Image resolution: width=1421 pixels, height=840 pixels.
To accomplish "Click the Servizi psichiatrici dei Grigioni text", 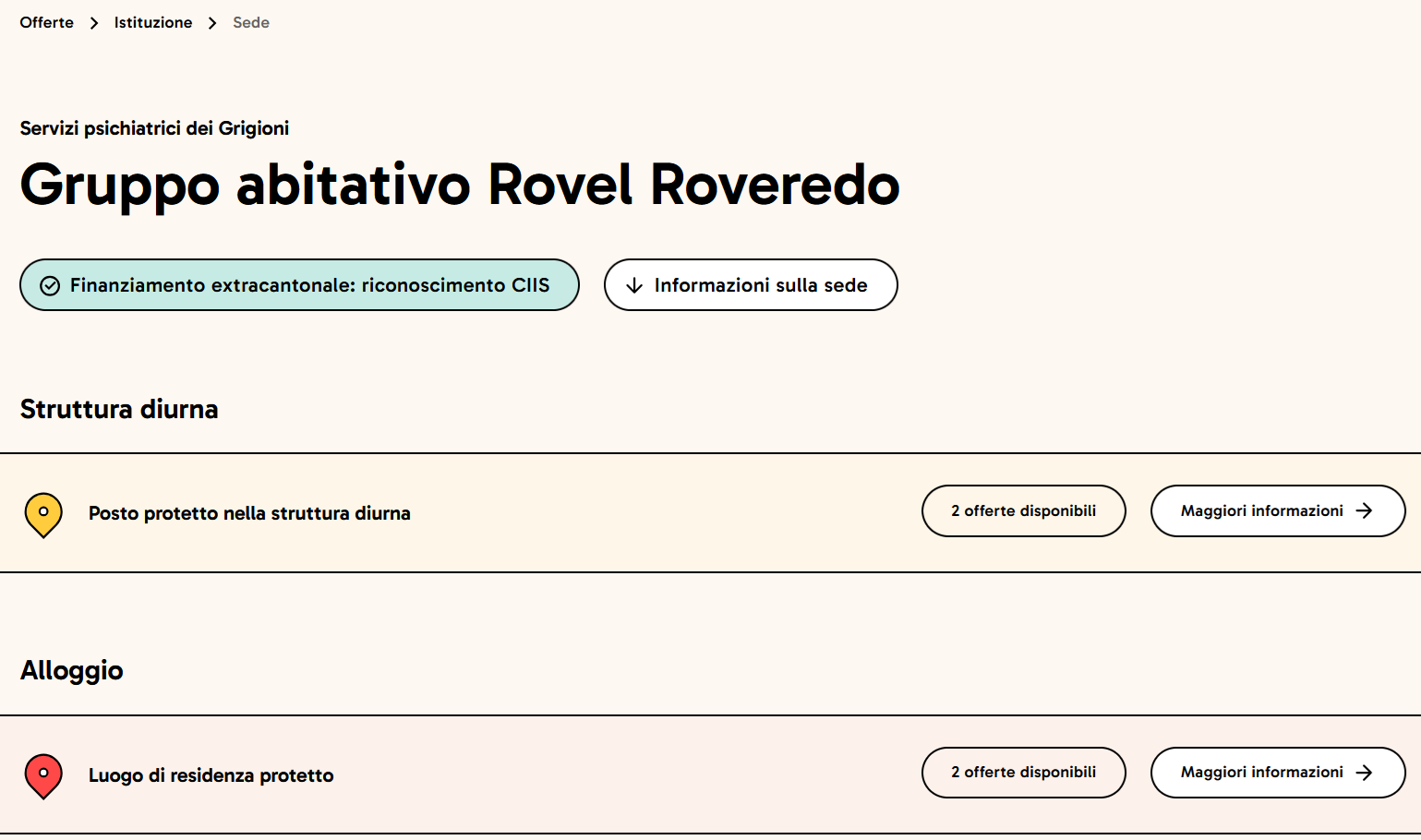I will coord(154,128).
